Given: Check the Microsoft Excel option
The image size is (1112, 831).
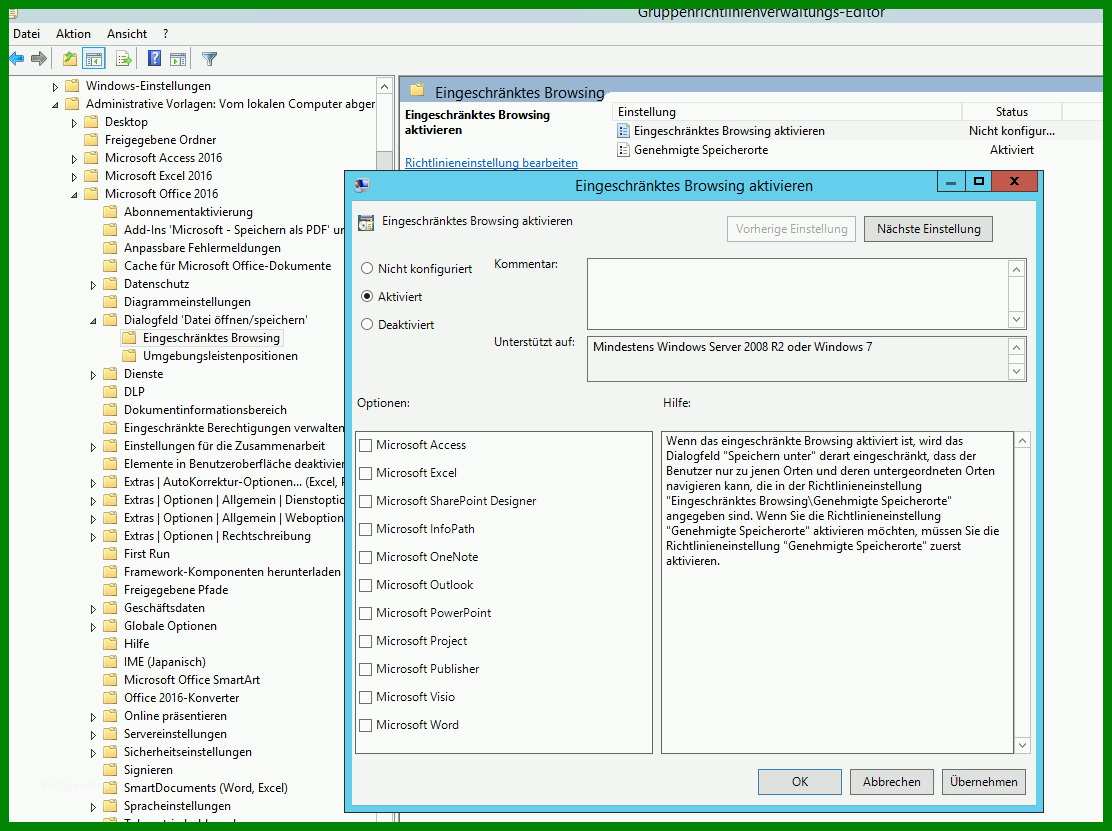Looking at the screenshot, I should coord(366,473).
